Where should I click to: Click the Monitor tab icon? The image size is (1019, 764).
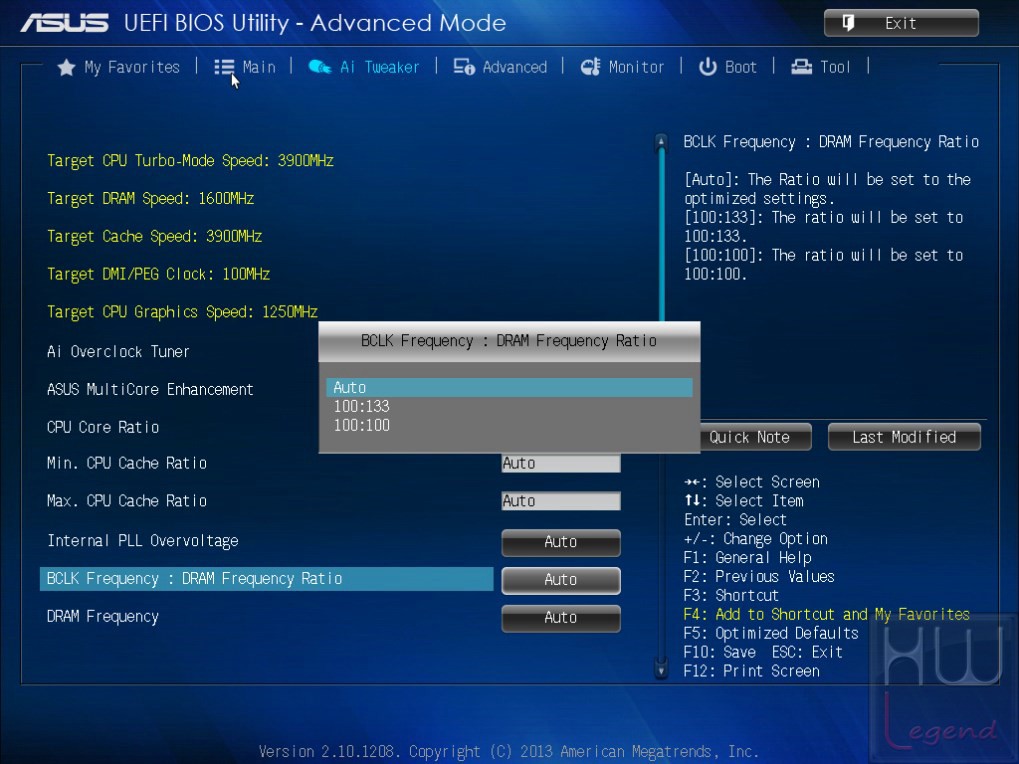point(591,67)
